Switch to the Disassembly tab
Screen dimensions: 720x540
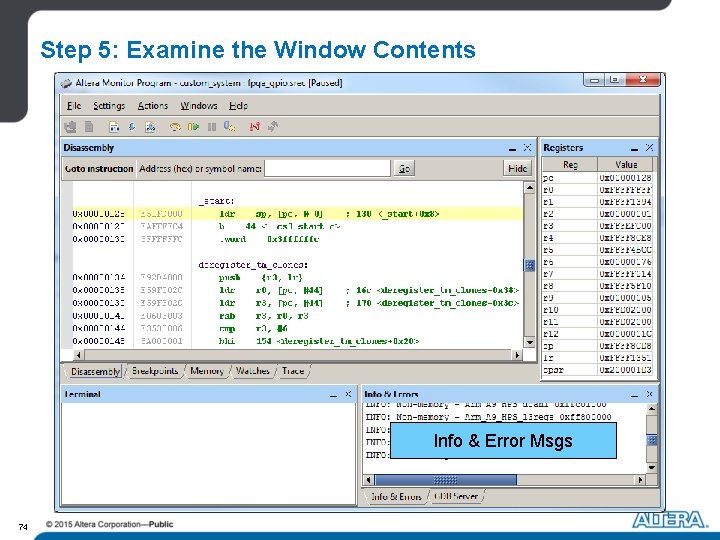(x=95, y=371)
